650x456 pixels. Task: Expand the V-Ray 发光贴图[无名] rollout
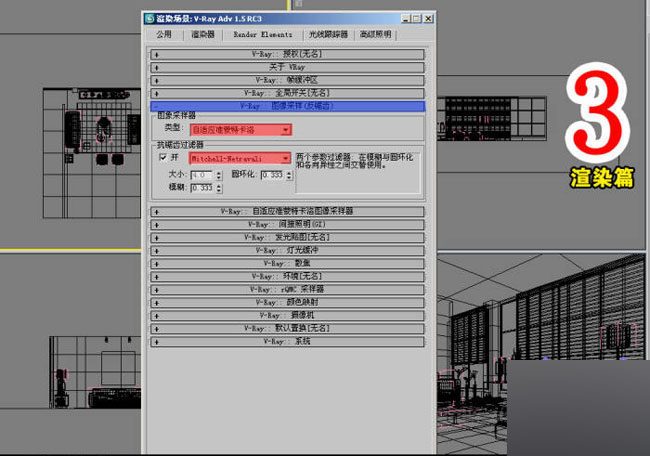[x=287, y=238]
